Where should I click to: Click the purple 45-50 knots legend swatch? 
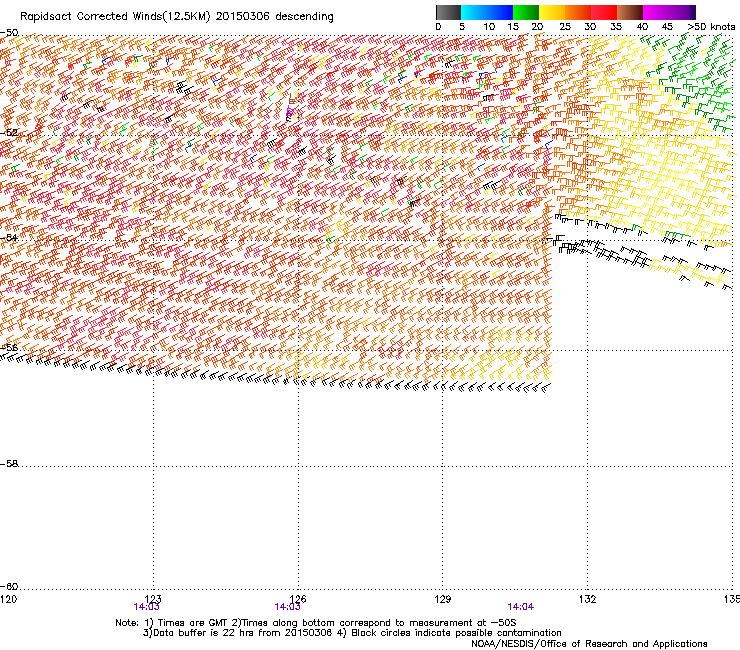tap(682, 12)
